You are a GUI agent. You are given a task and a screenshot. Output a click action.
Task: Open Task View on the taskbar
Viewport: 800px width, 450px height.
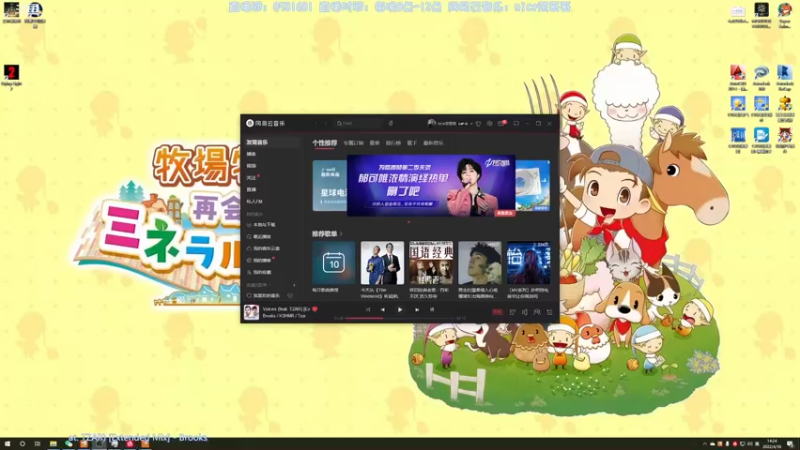coord(37,444)
